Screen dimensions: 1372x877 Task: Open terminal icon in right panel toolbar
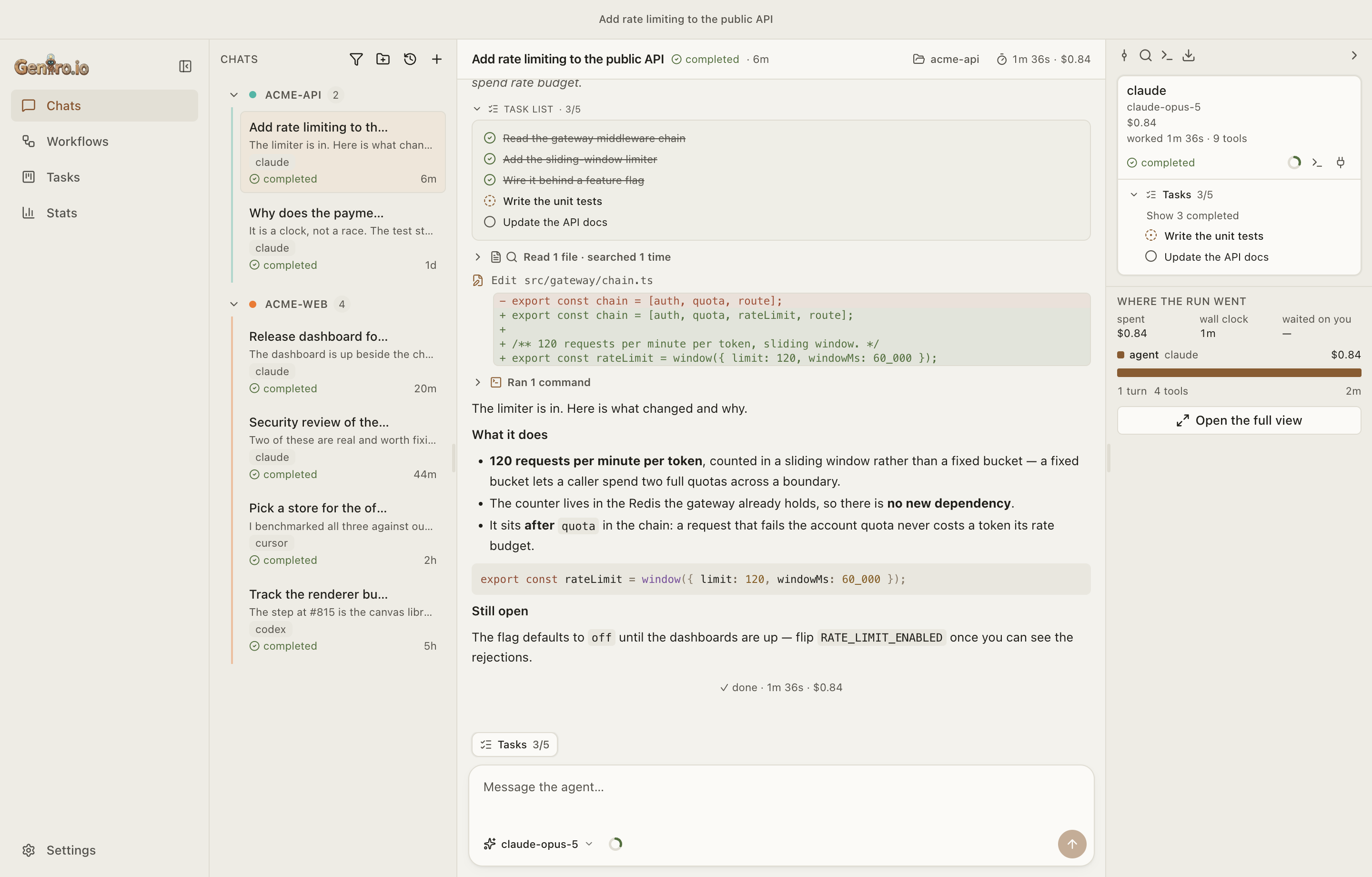1167,55
